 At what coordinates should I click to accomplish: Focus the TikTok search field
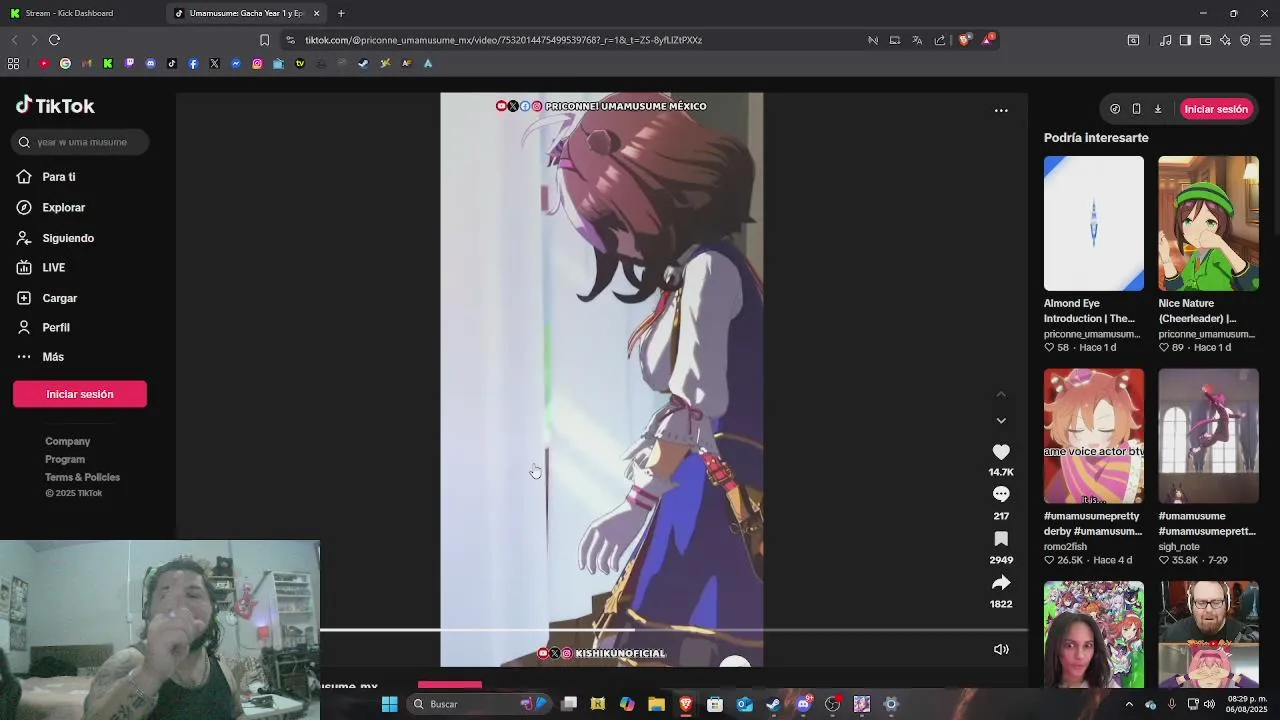click(x=82, y=142)
